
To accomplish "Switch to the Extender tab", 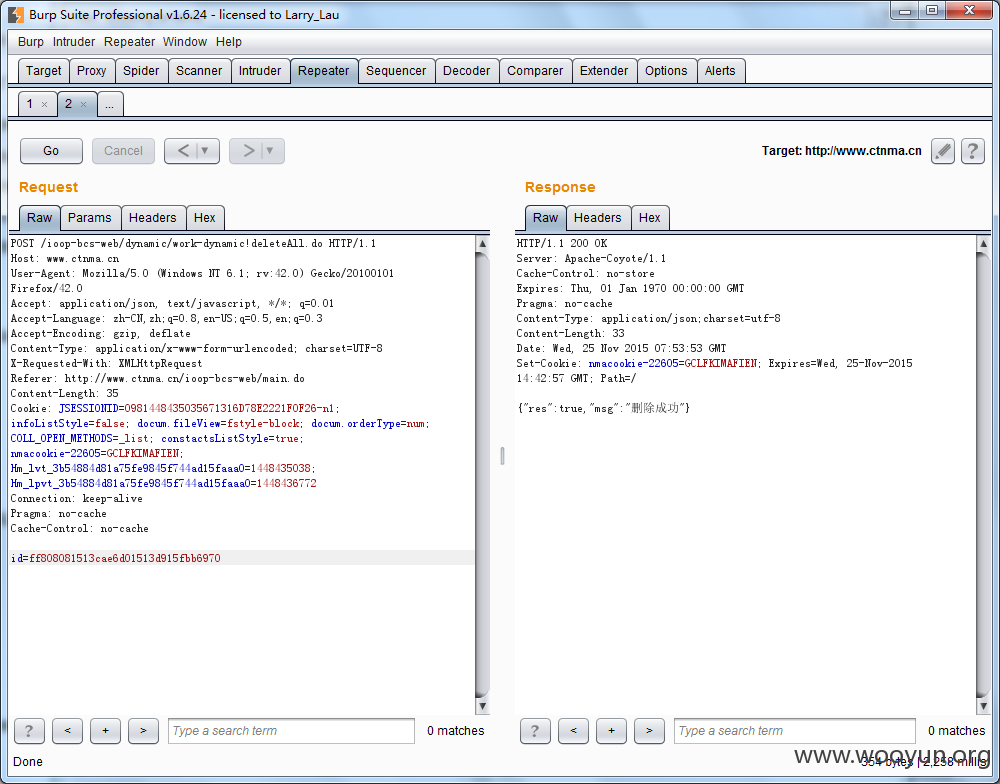I will point(604,71).
